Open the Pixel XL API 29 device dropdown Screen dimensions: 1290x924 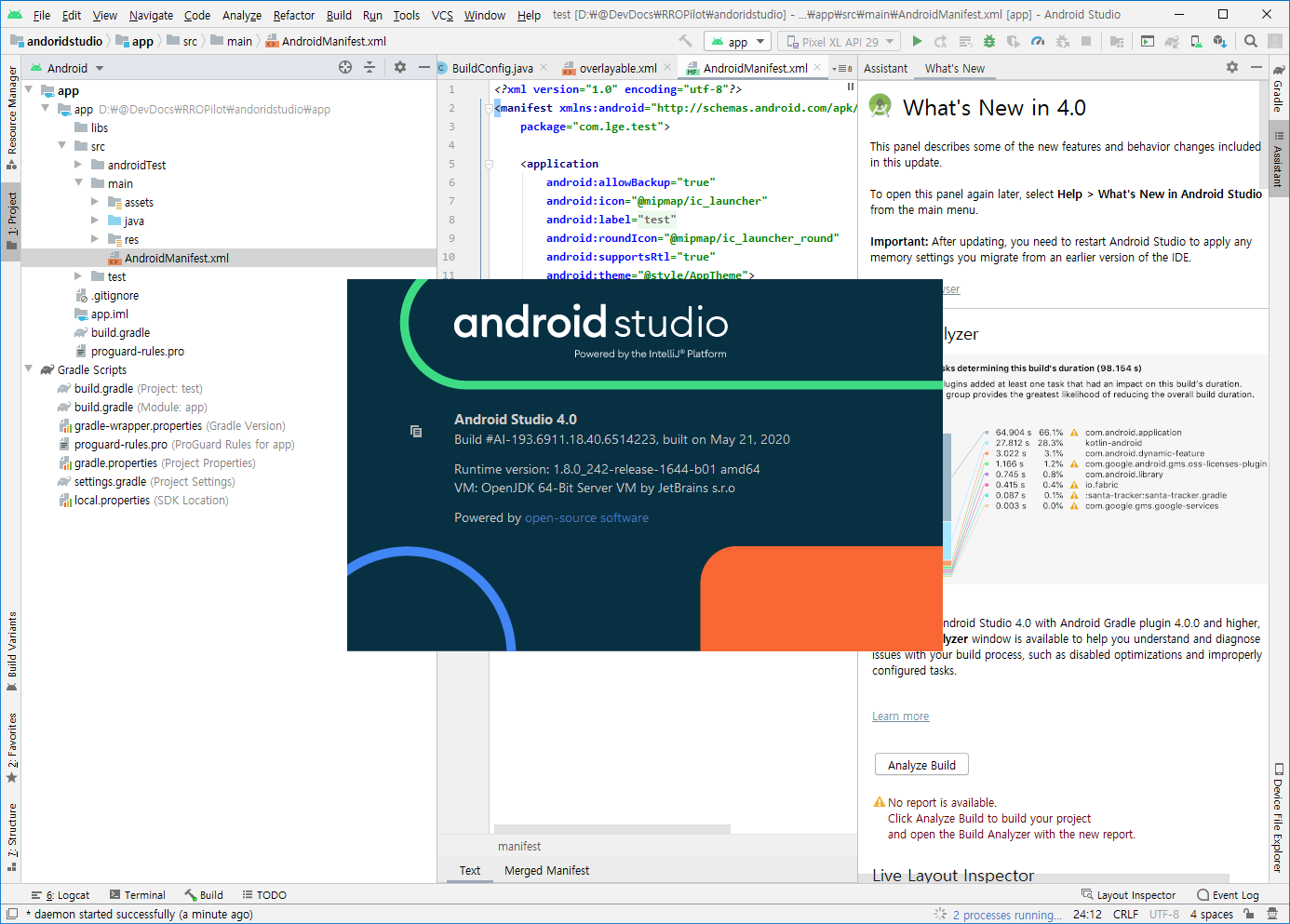pyautogui.click(x=840, y=41)
